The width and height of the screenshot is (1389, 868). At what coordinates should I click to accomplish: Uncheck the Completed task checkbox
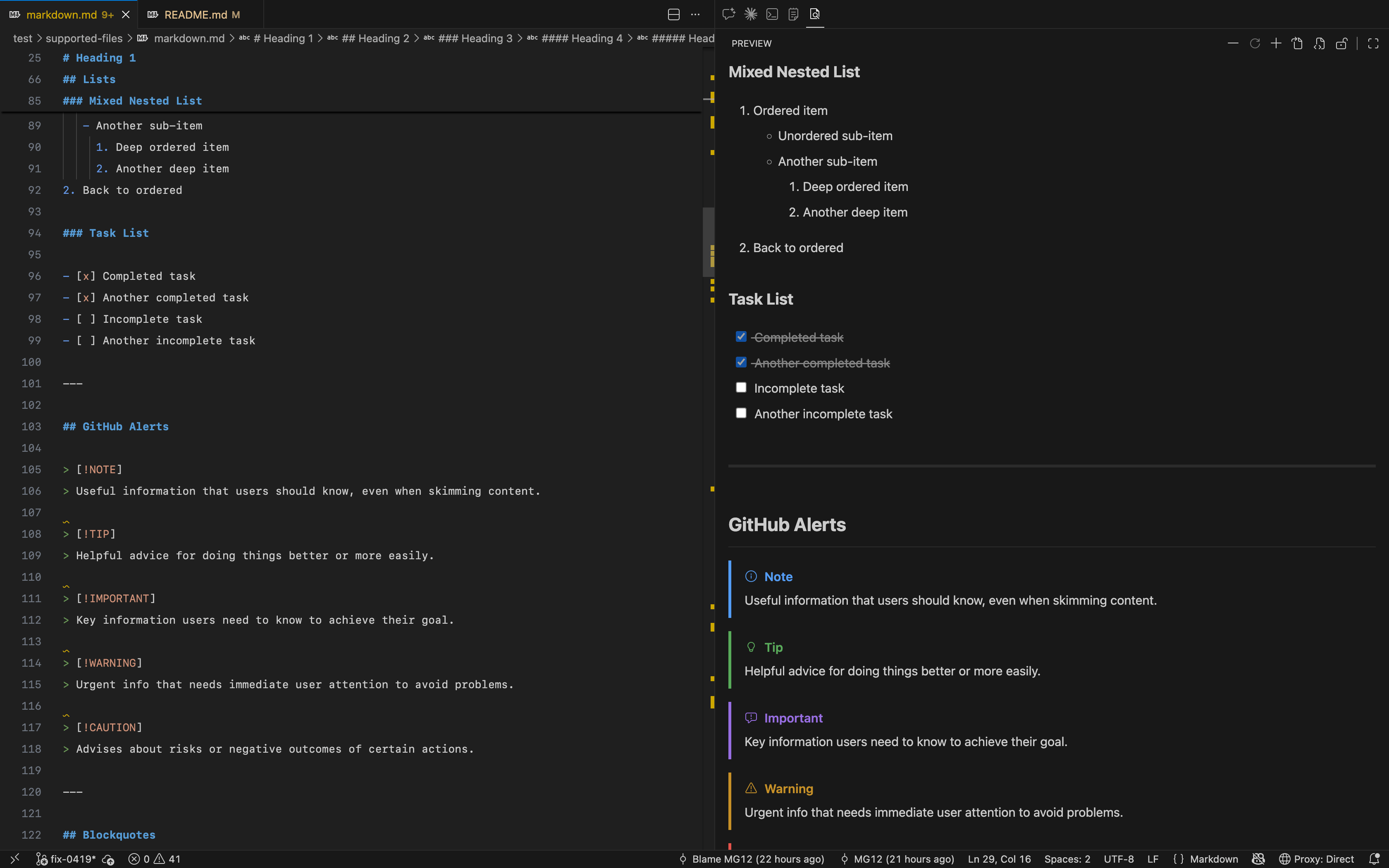pyautogui.click(x=741, y=336)
